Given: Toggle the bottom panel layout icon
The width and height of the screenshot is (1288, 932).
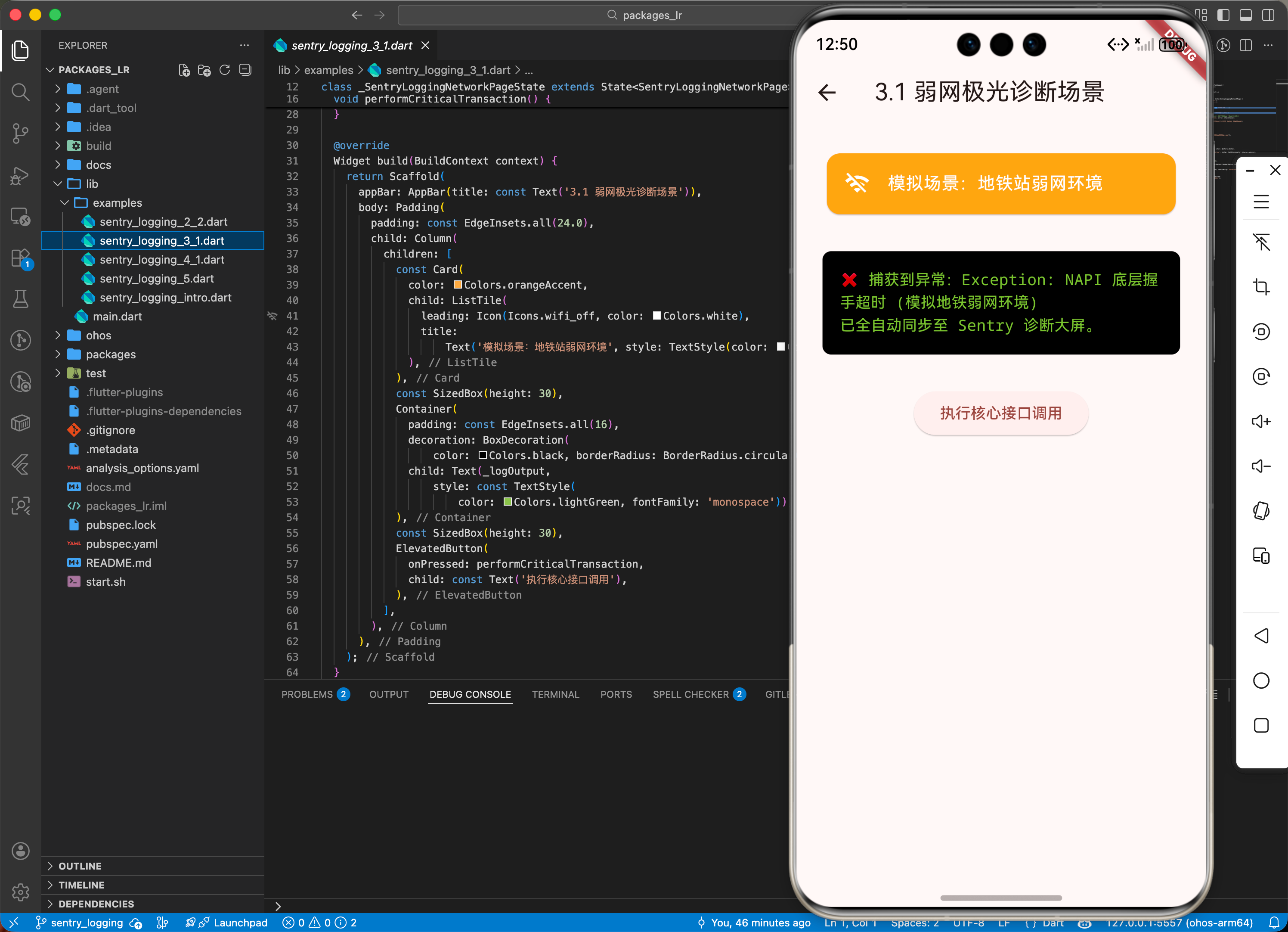Looking at the screenshot, I should pos(1246,16).
